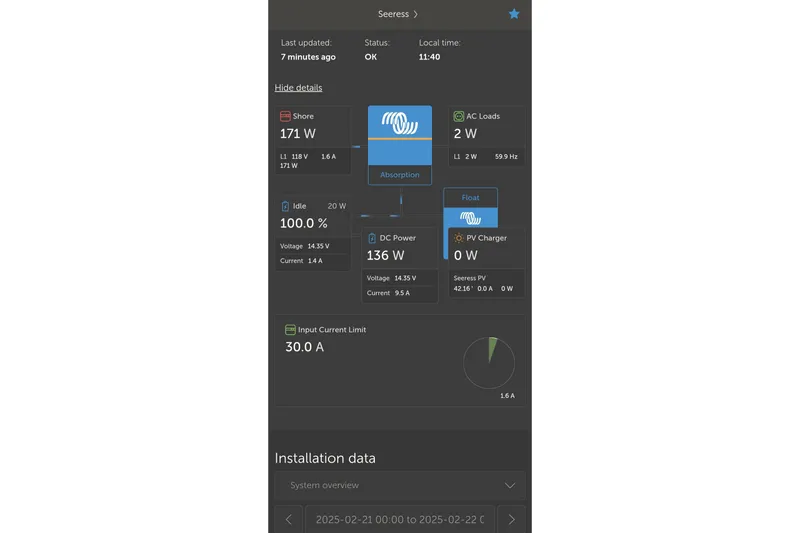Click the DC Power battery icon
Viewport: 800px width, 533px height.
(x=372, y=238)
